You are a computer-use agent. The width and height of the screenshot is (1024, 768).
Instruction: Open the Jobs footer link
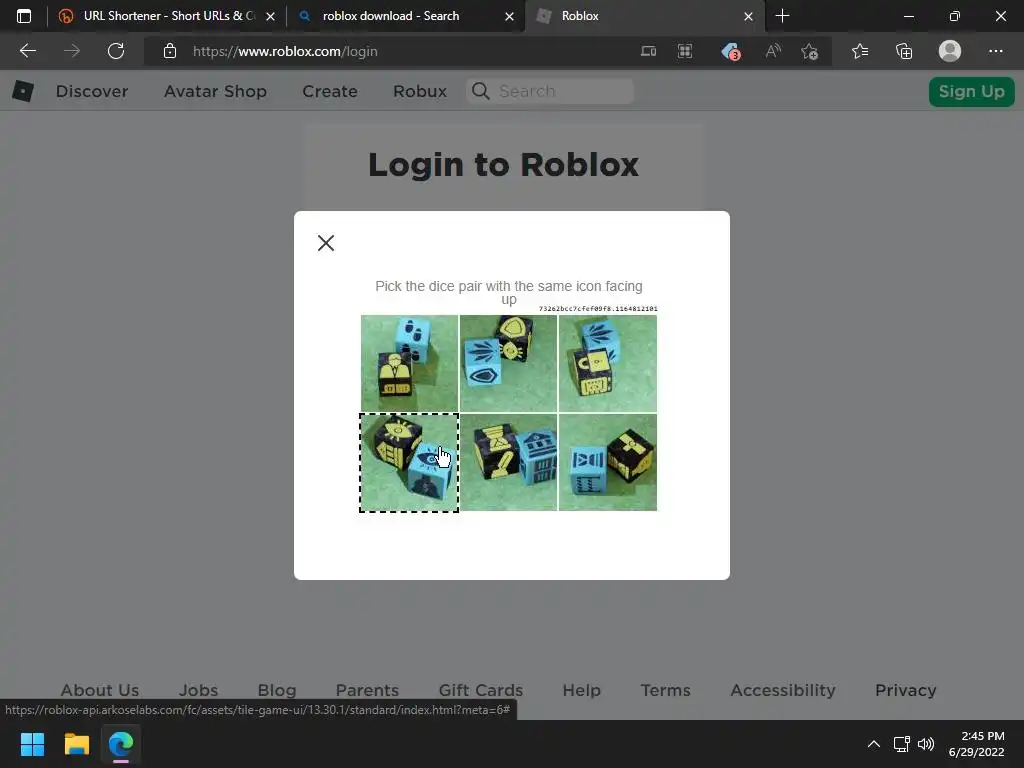(x=199, y=690)
